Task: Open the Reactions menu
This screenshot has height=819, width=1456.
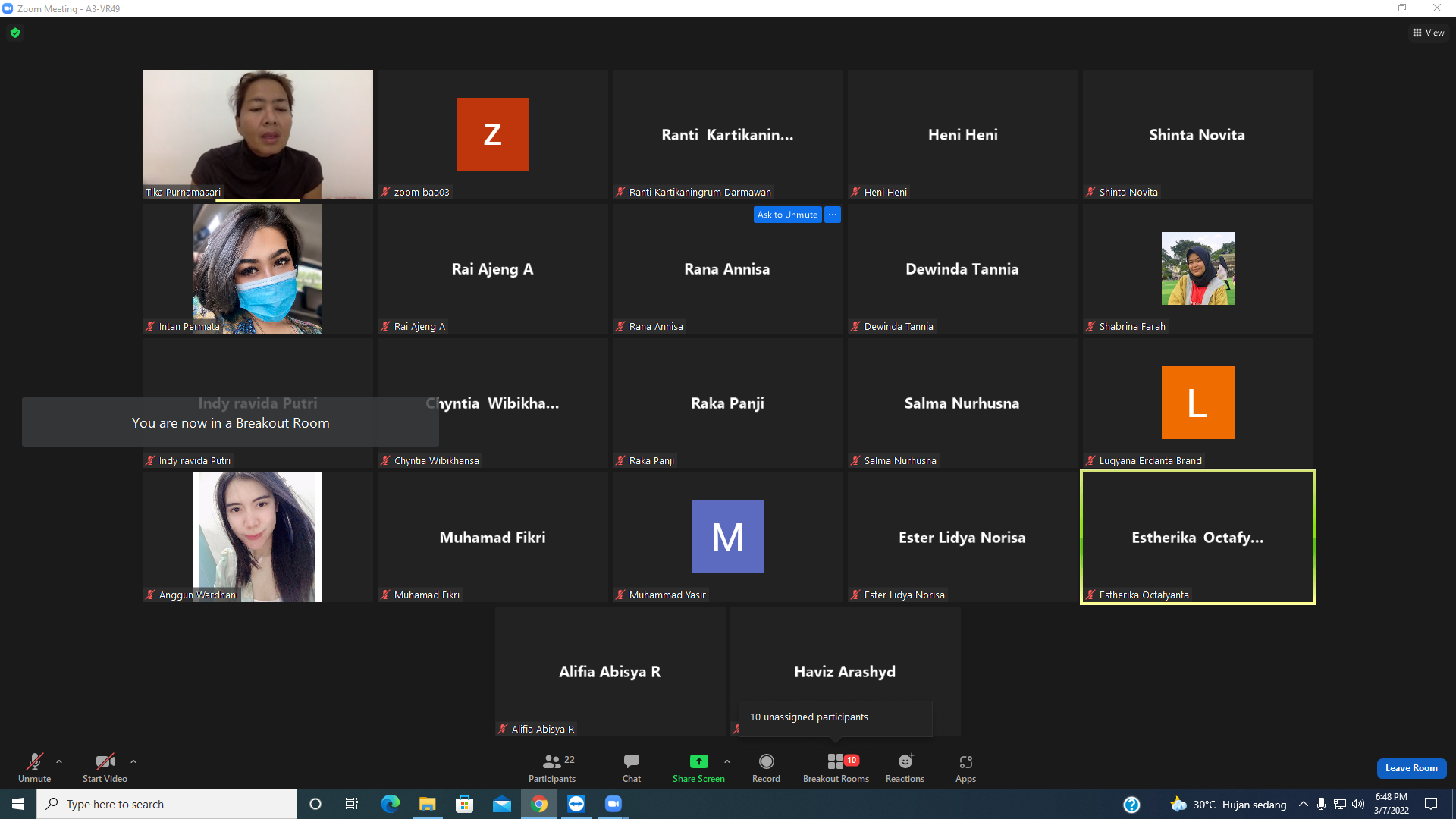Action: pyautogui.click(x=905, y=767)
